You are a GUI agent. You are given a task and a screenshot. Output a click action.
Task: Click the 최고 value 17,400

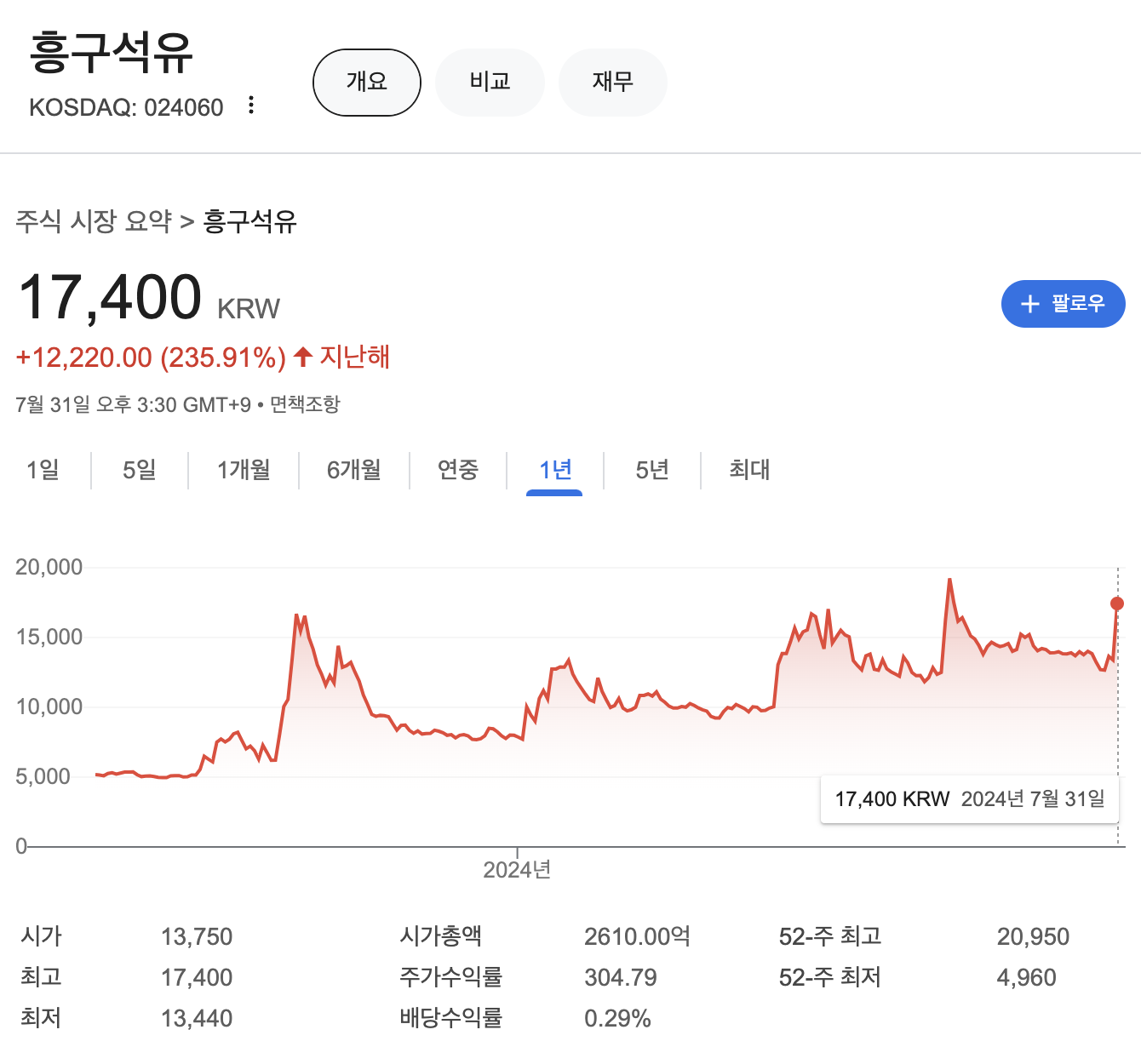[197, 978]
